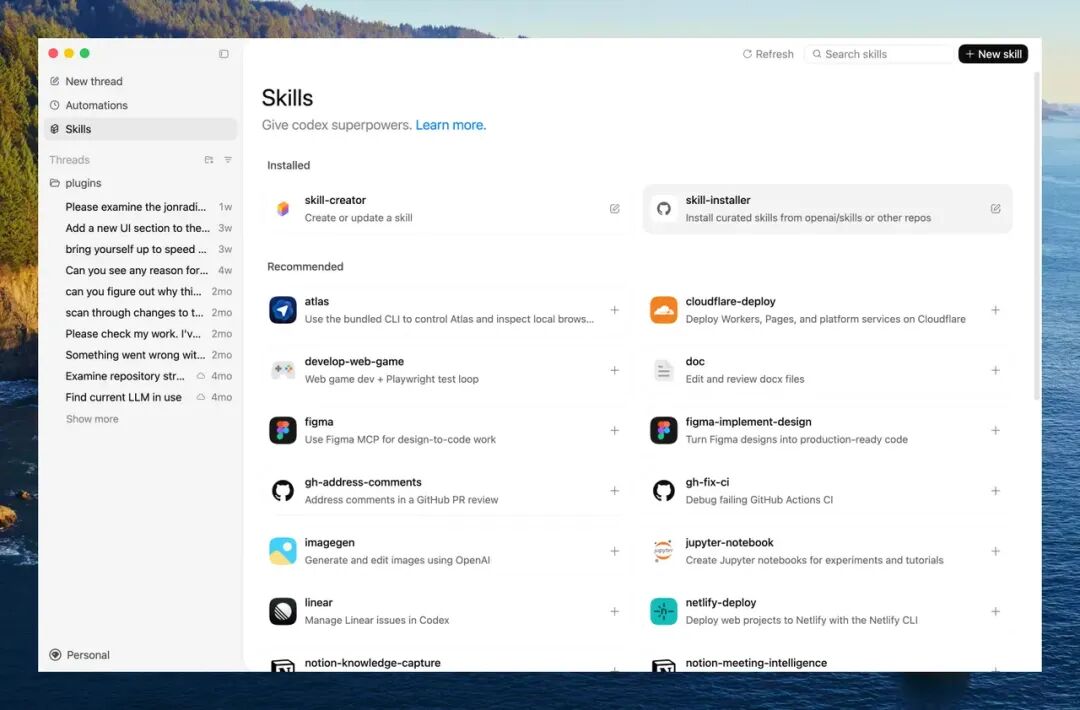
Task: Click the Figma skill icon
Action: click(x=283, y=430)
